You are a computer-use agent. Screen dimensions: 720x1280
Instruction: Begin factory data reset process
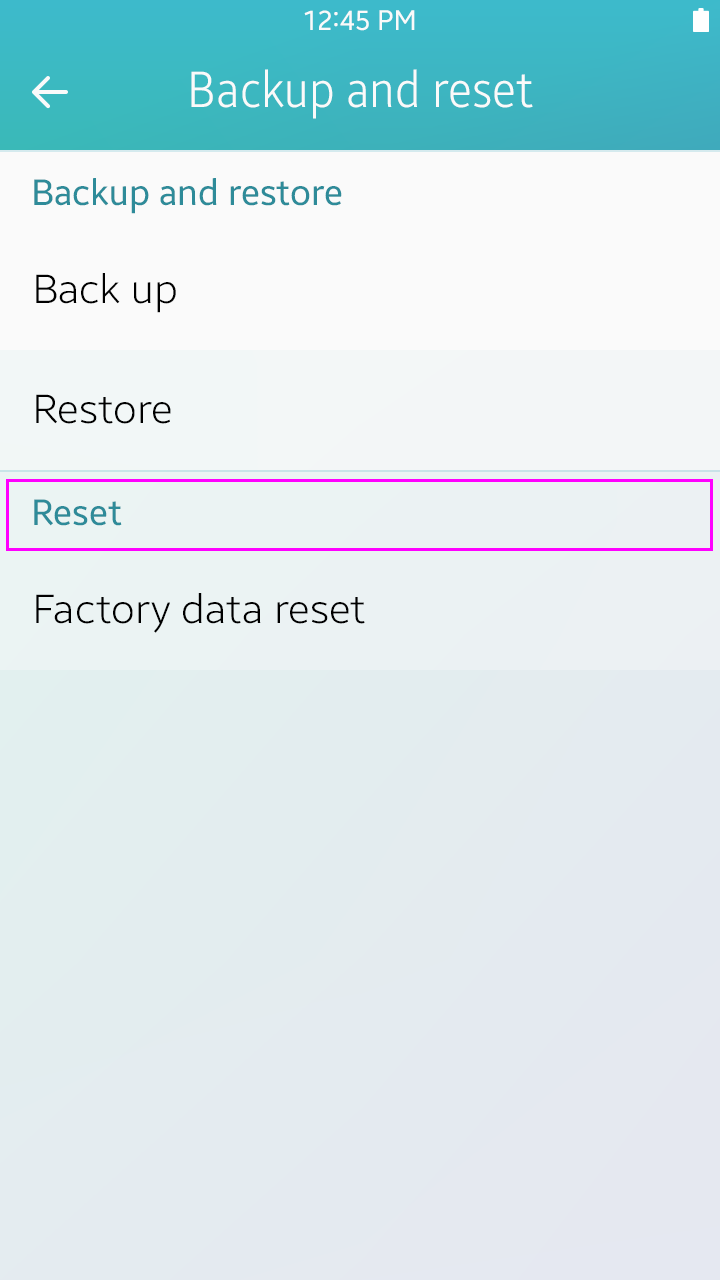(x=360, y=610)
